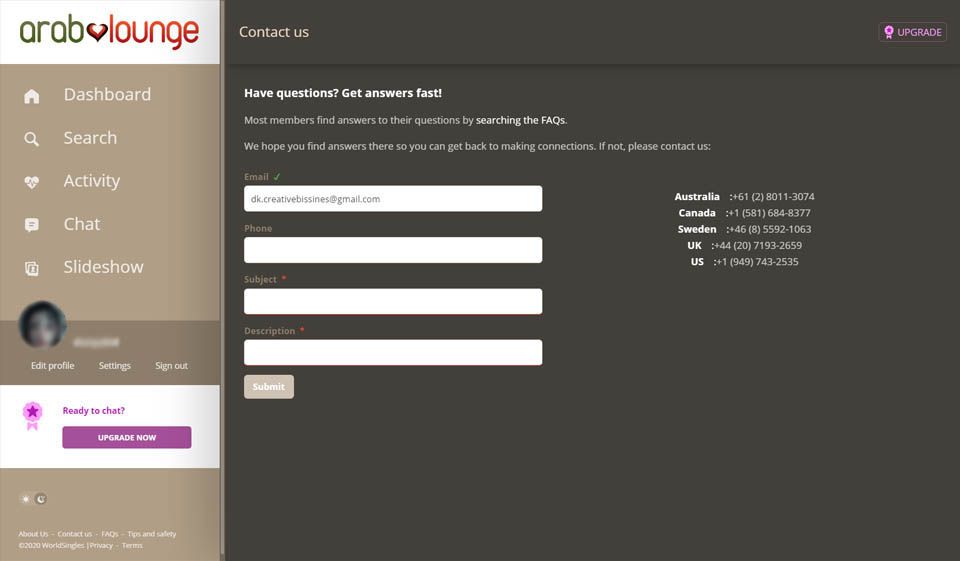The image size is (960, 561).
Task: Click the Activity heart-pulse icon
Action: (x=32, y=182)
